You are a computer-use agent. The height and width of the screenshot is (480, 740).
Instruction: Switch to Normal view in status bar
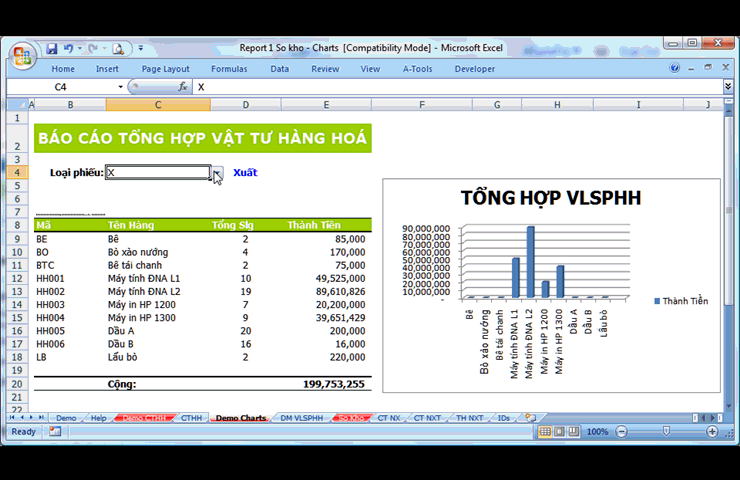click(545, 432)
